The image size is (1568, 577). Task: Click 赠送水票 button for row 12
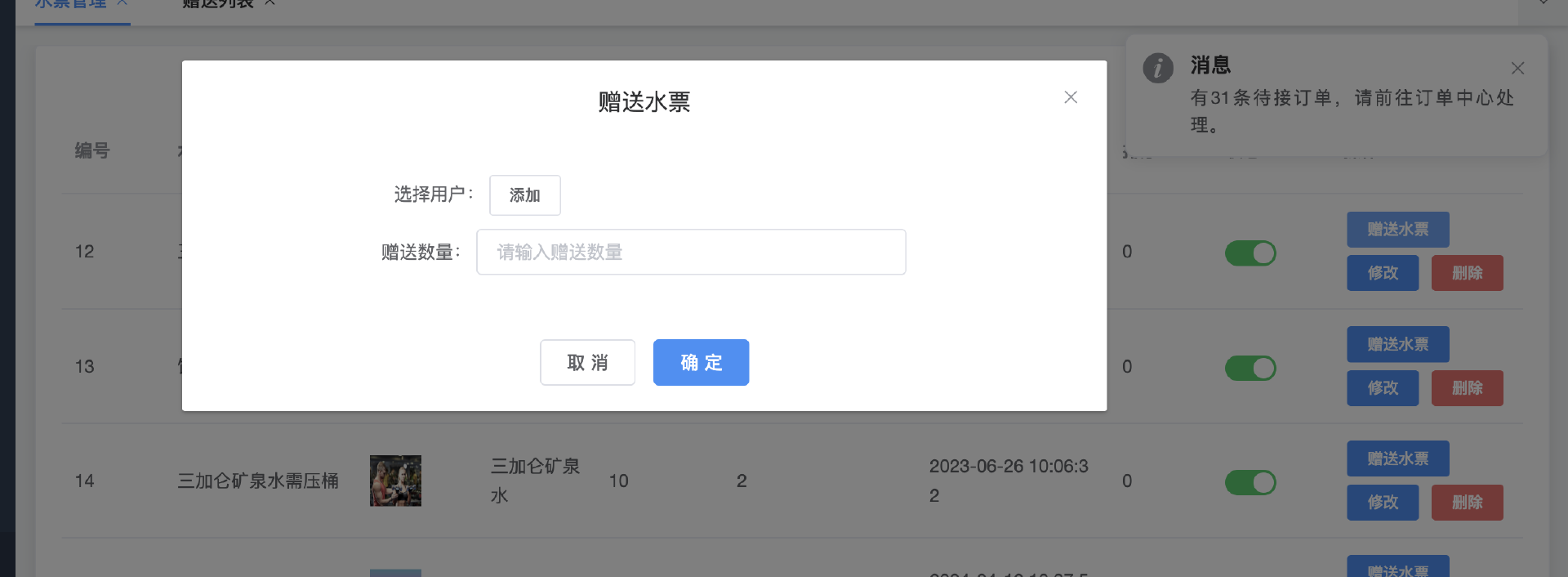(1397, 230)
